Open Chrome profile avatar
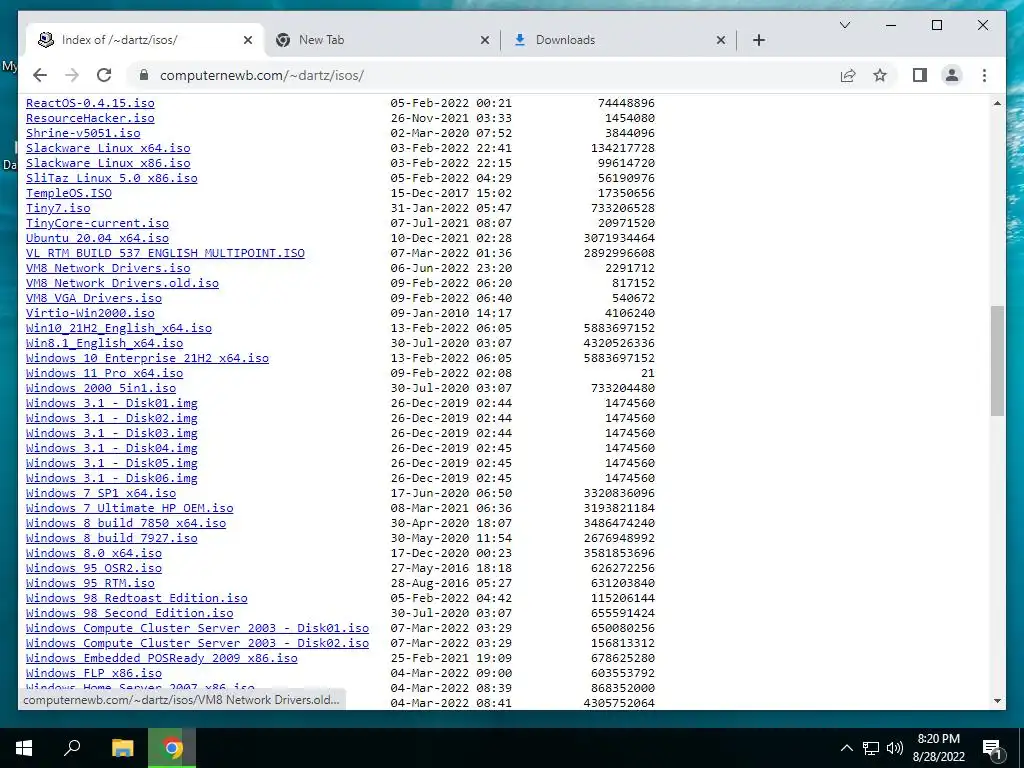The width and height of the screenshot is (1024, 768). (952, 75)
